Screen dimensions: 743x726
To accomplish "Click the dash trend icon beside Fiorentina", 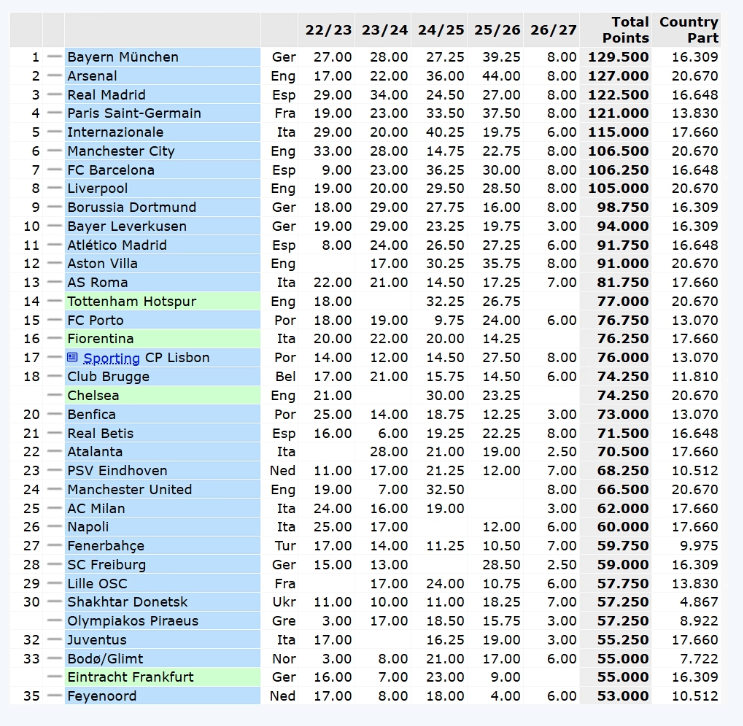I will (54, 339).
